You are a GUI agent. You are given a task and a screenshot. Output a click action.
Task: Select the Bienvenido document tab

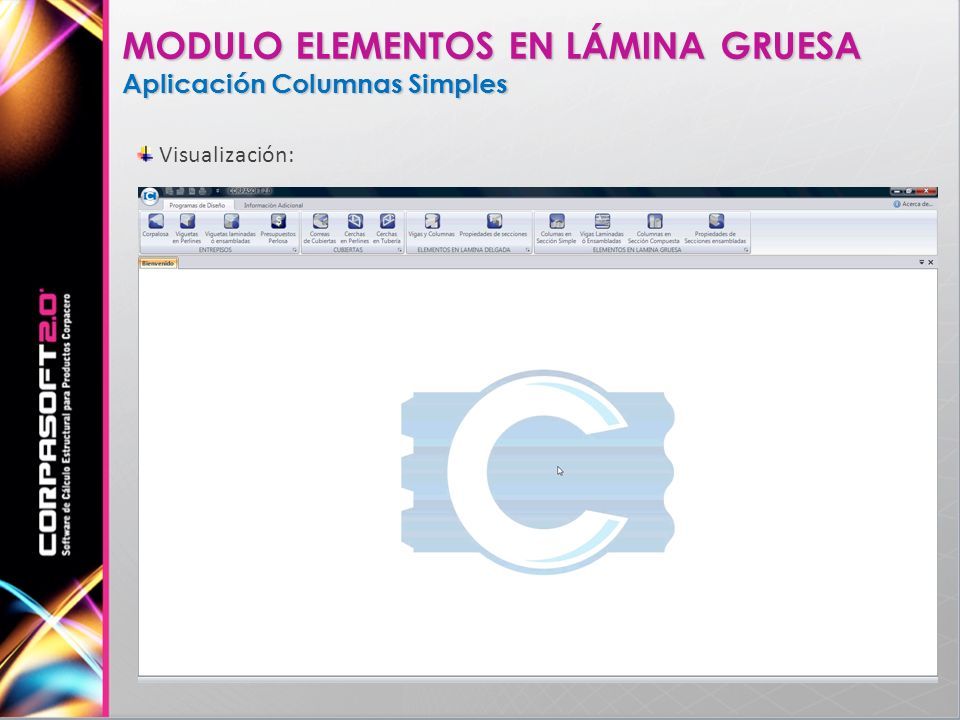pyautogui.click(x=158, y=263)
